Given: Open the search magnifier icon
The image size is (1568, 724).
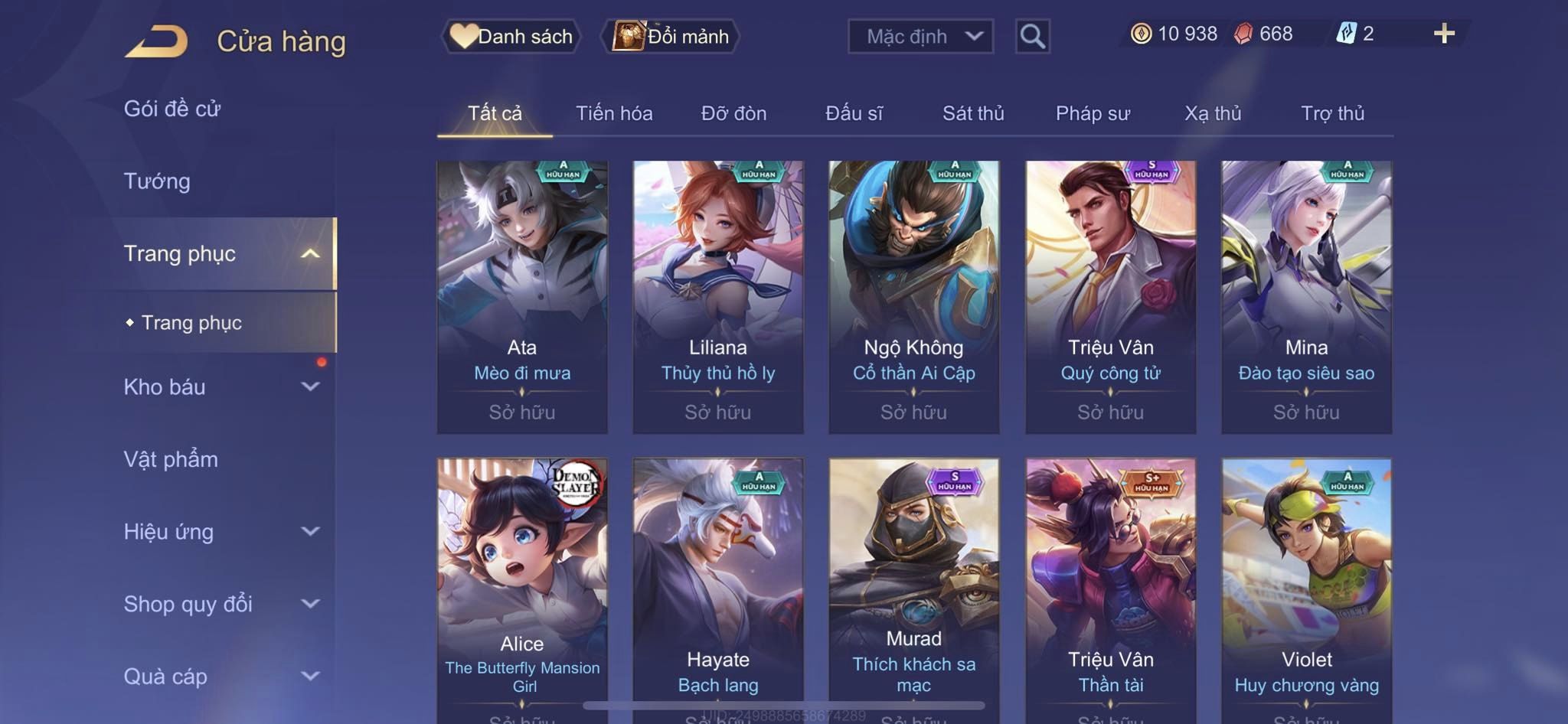Looking at the screenshot, I should click(x=1032, y=36).
